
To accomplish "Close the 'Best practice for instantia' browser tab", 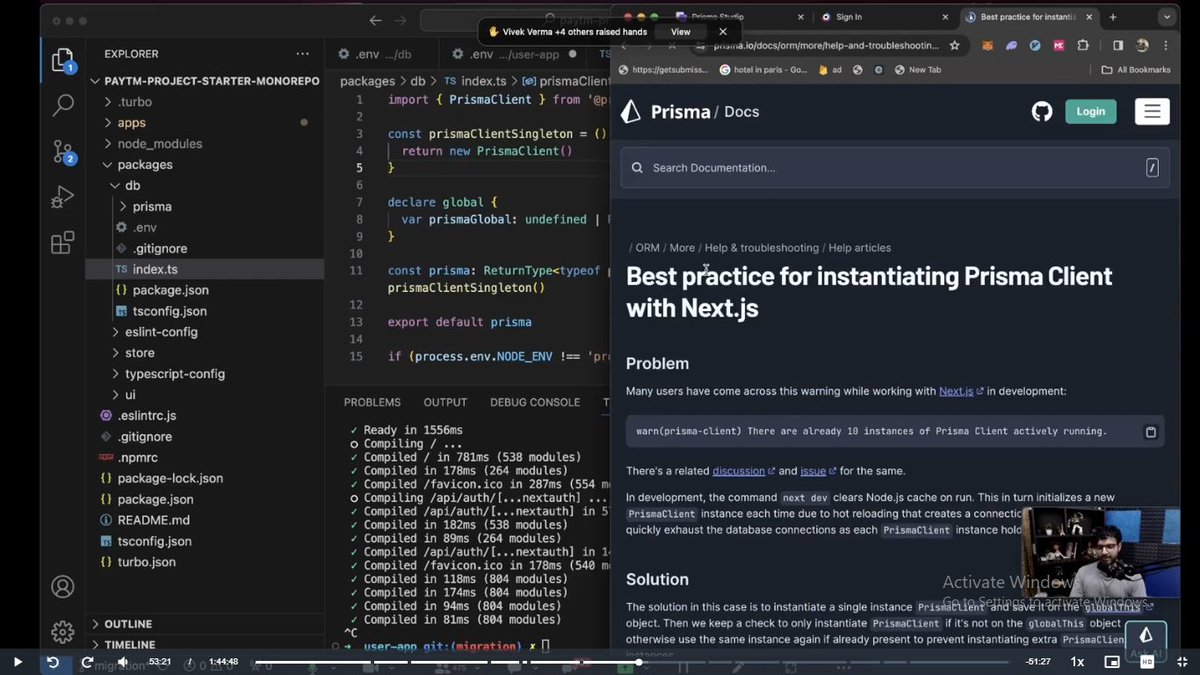I will pos(1091,17).
